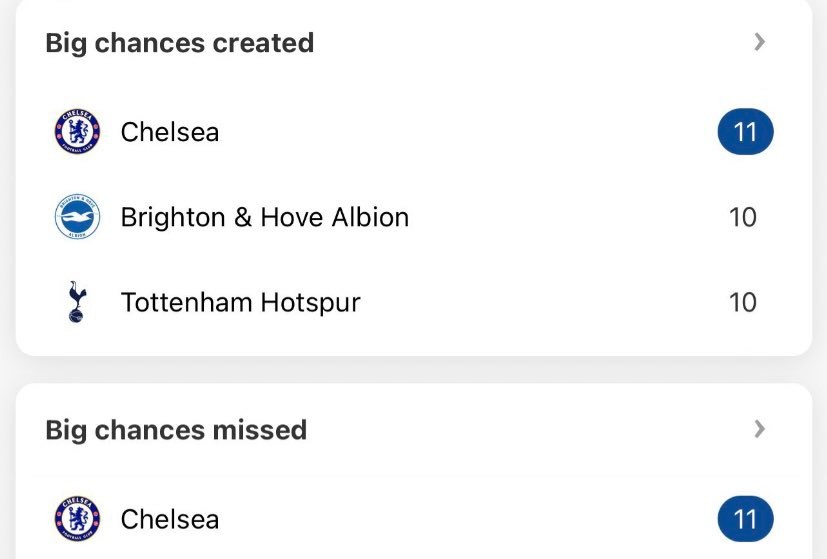Tap the blue 11 badge in Big chances created
The height and width of the screenshot is (559, 827).
point(745,132)
